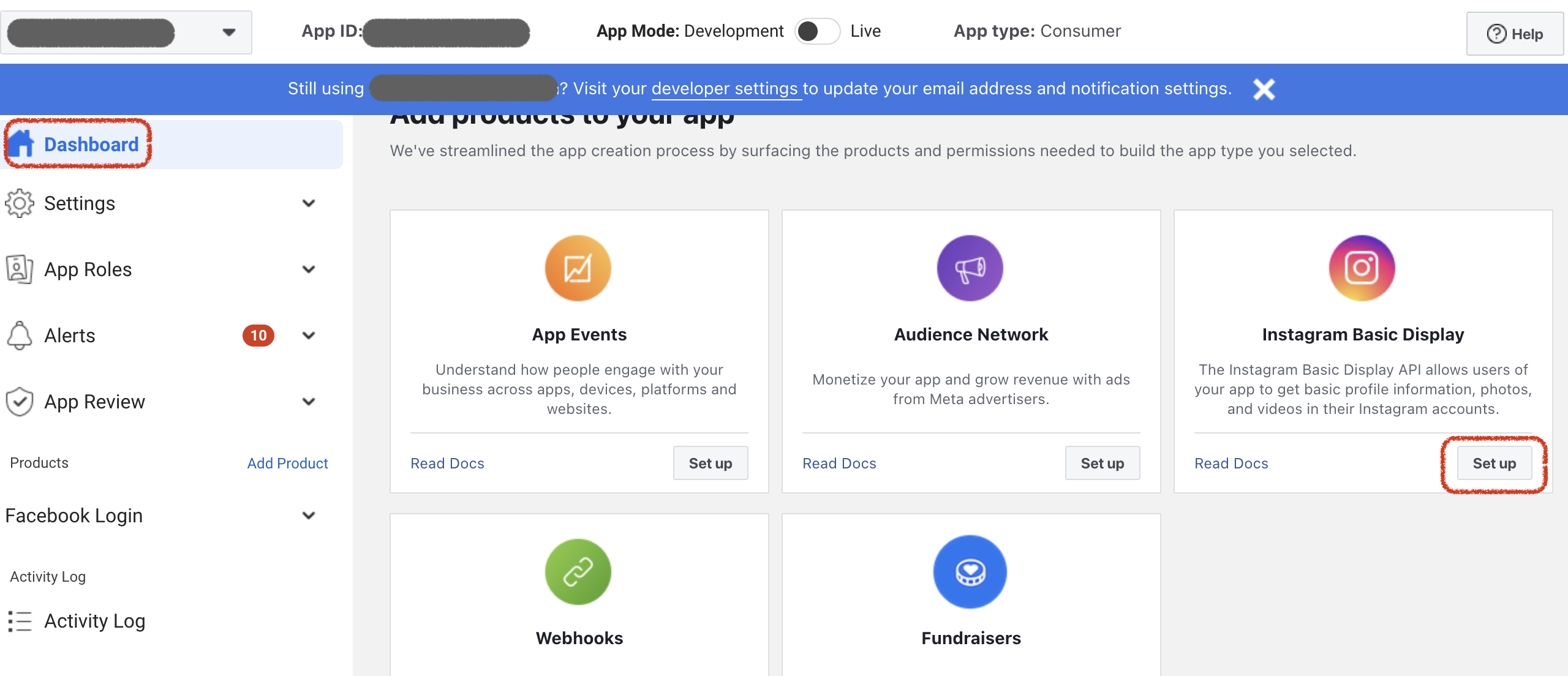Viewport: 1568px width, 676px height.
Task: Click the Webhooks link icon
Action: (x=578, y=572)
